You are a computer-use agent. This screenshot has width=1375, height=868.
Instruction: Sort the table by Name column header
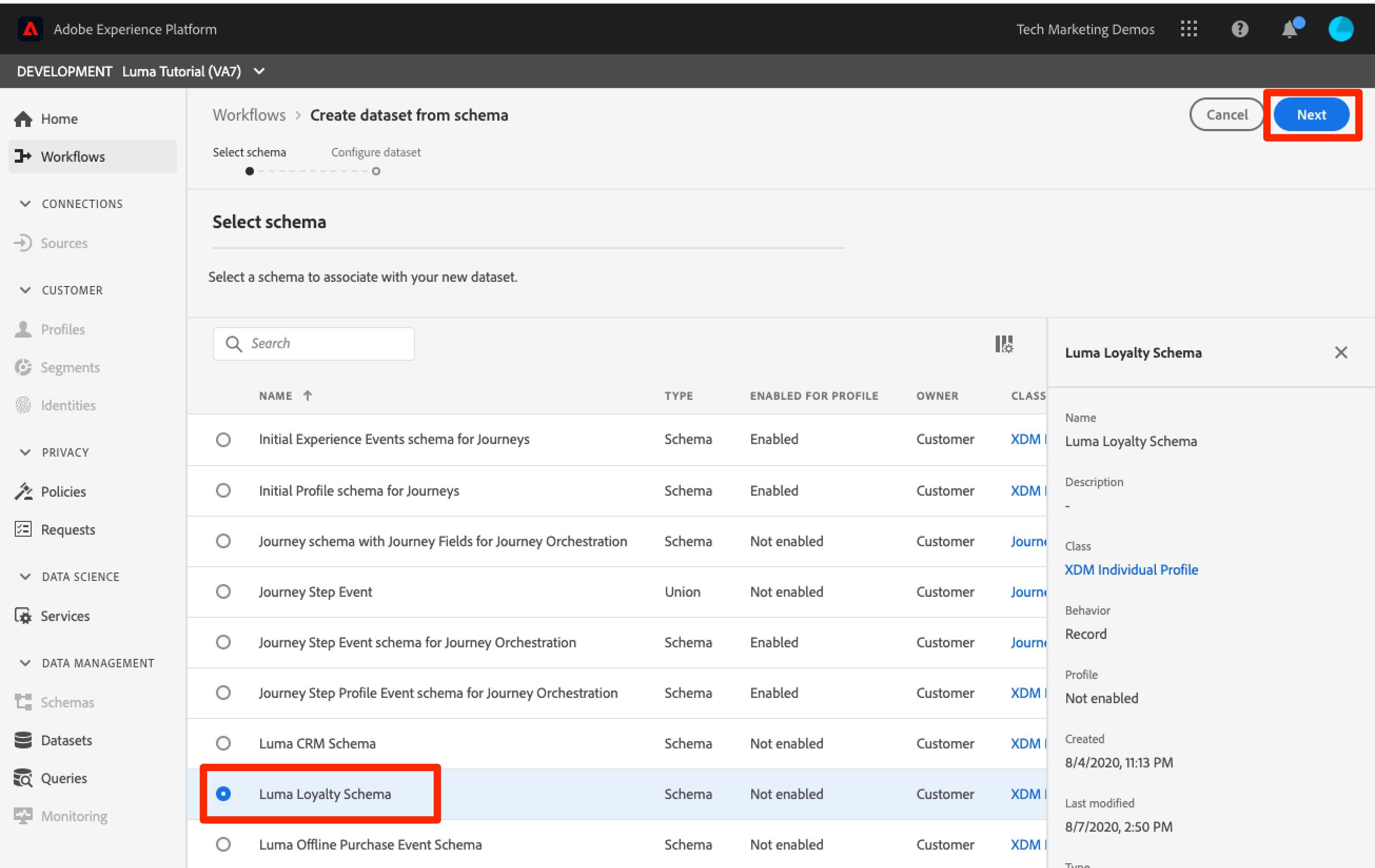coord(276,396)
